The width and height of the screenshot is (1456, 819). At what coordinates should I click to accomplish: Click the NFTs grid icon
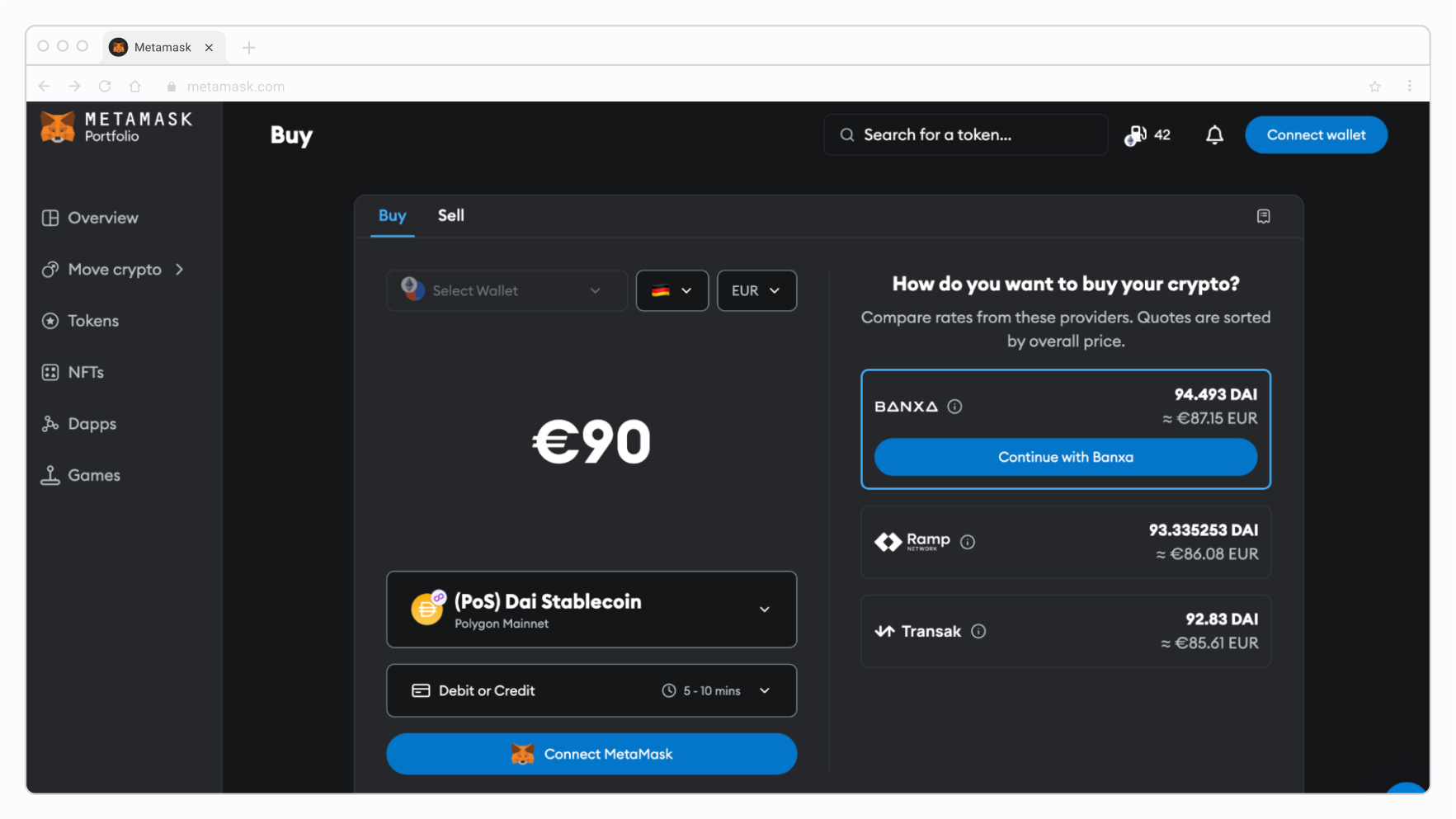tap(50, 372)
